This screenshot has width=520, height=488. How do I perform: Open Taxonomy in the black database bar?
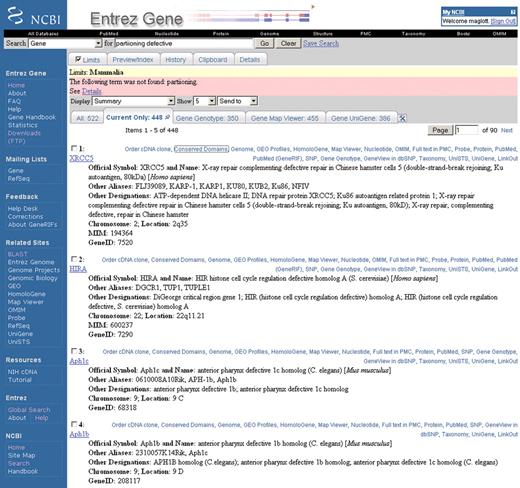click(413, 34)
